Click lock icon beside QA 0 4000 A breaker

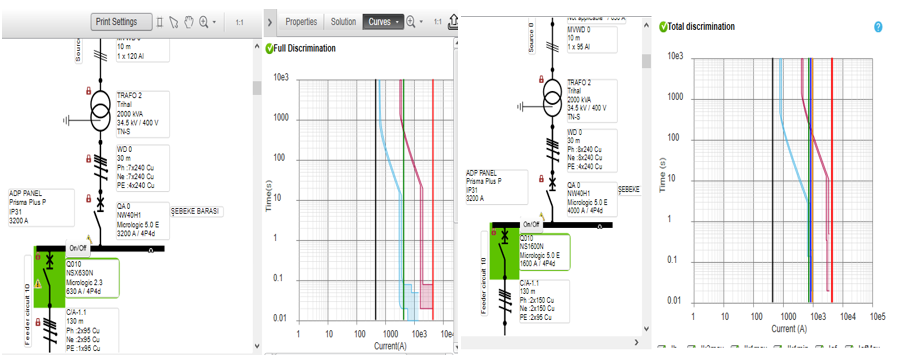(x=541, y=178)
